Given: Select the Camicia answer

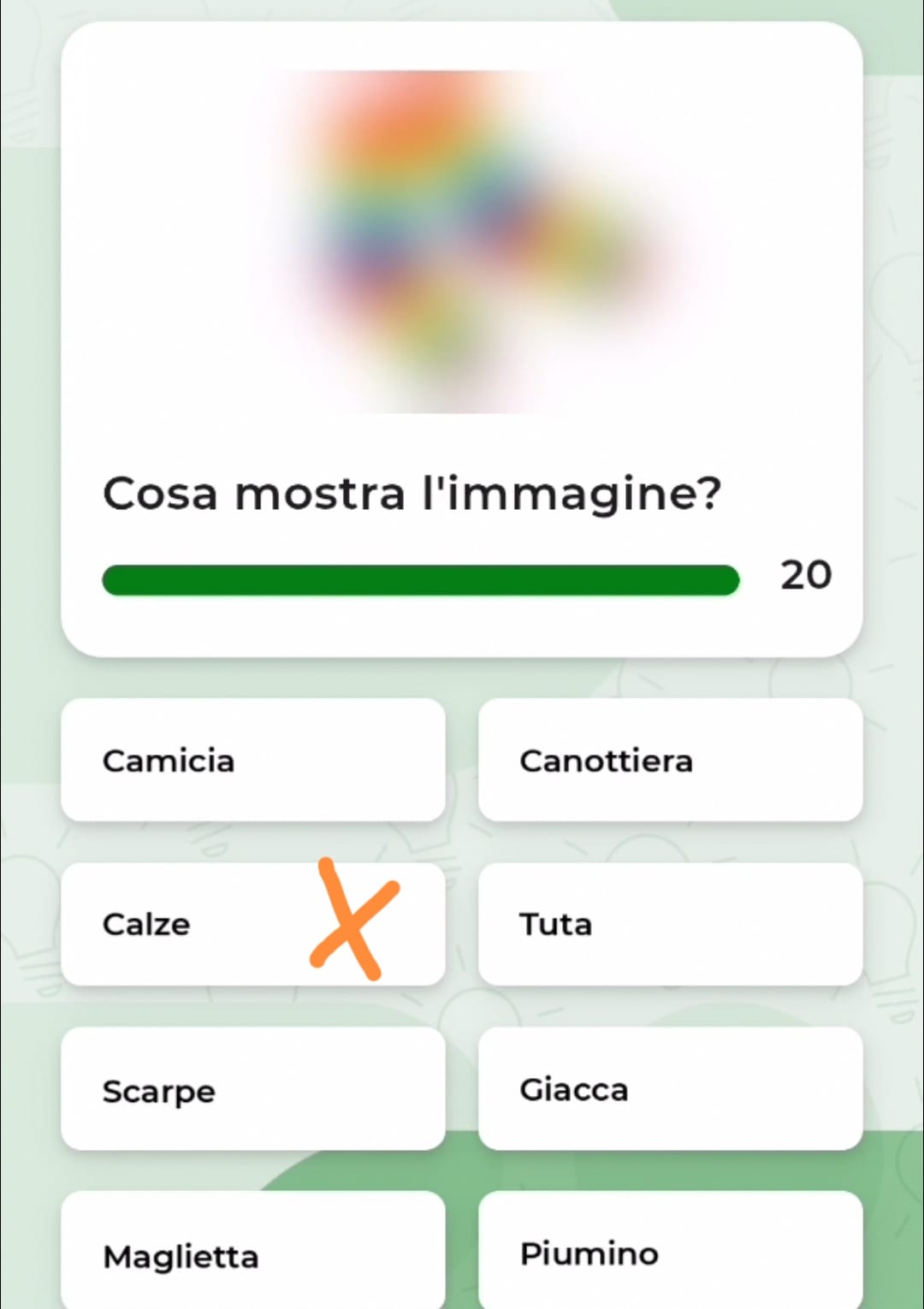Looking at the screenshot, I should pos(252,760).
